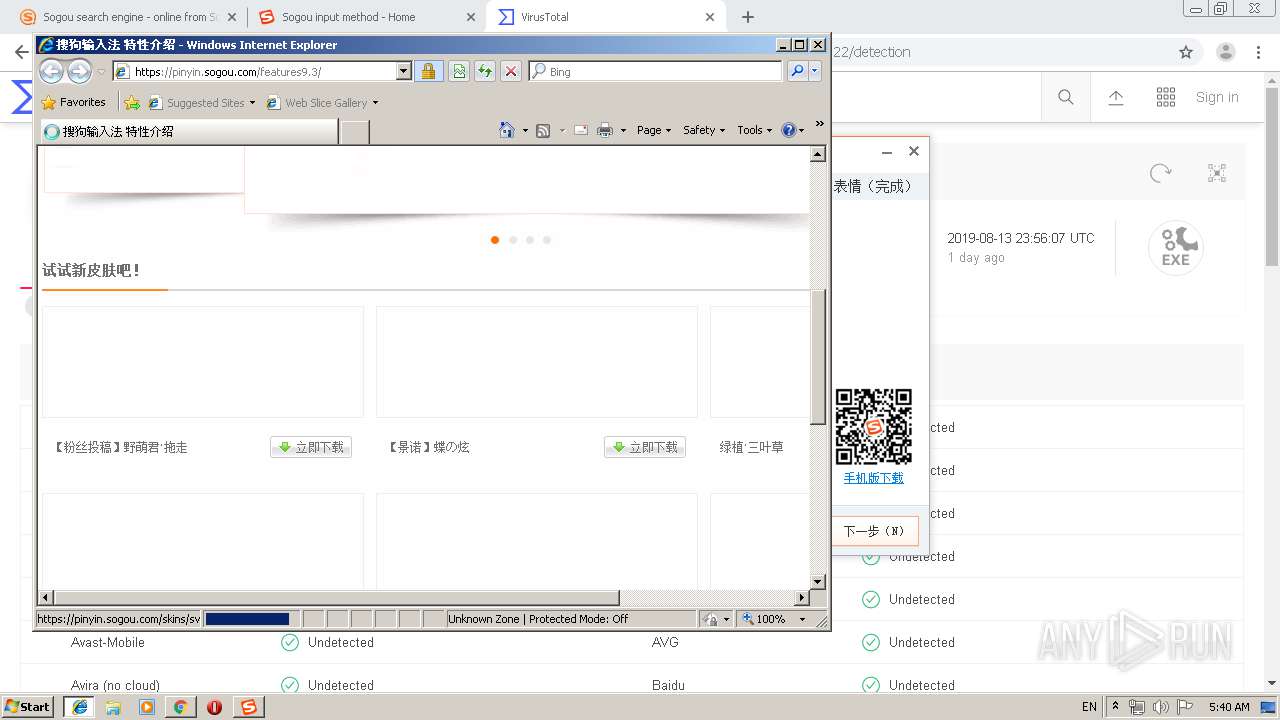The image size is (1280, 720).
Task: Select the fourth carousel dot
Action: [x=547, y=240]
